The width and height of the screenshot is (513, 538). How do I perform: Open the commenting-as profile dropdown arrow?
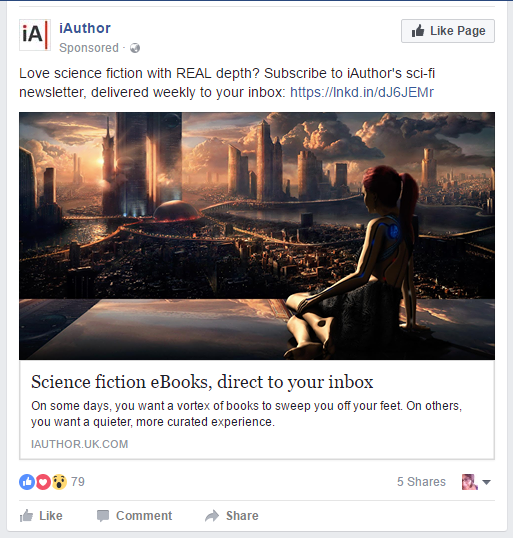[486, 482]
